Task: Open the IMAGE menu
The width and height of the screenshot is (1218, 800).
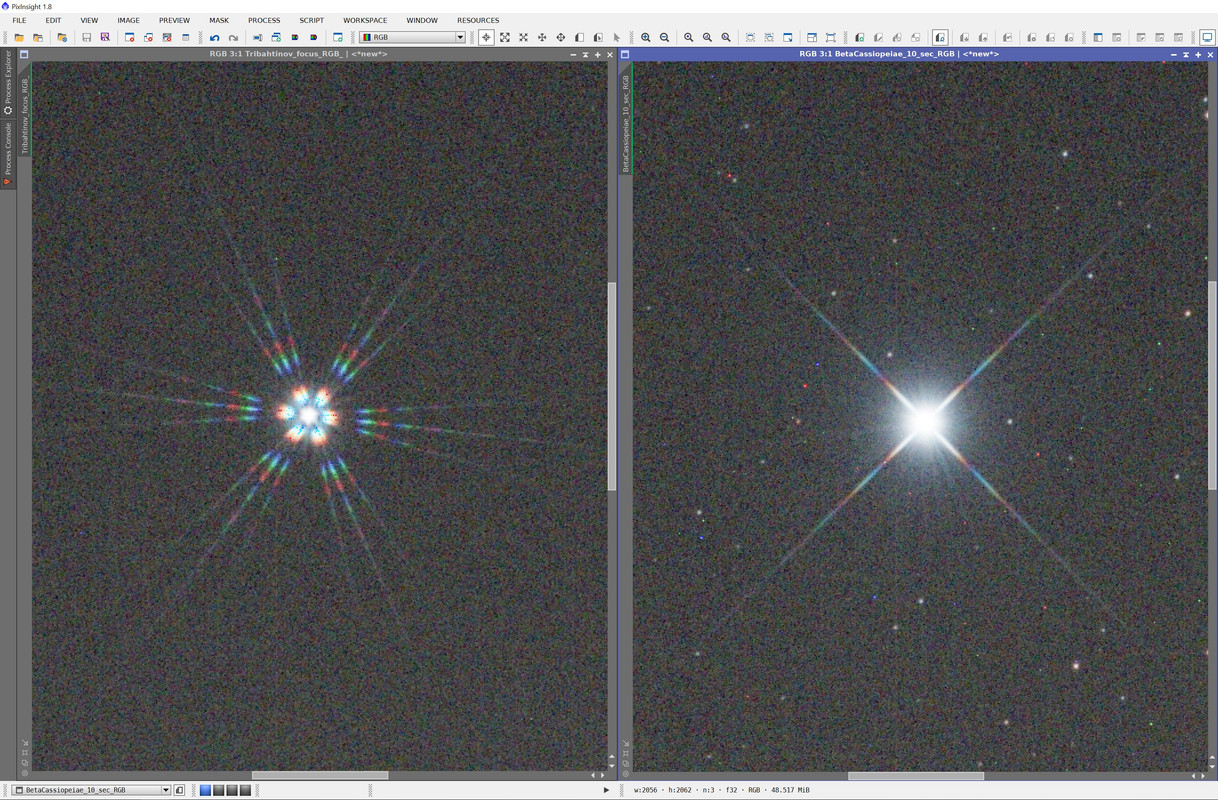Action: click(x=128, y=20)
